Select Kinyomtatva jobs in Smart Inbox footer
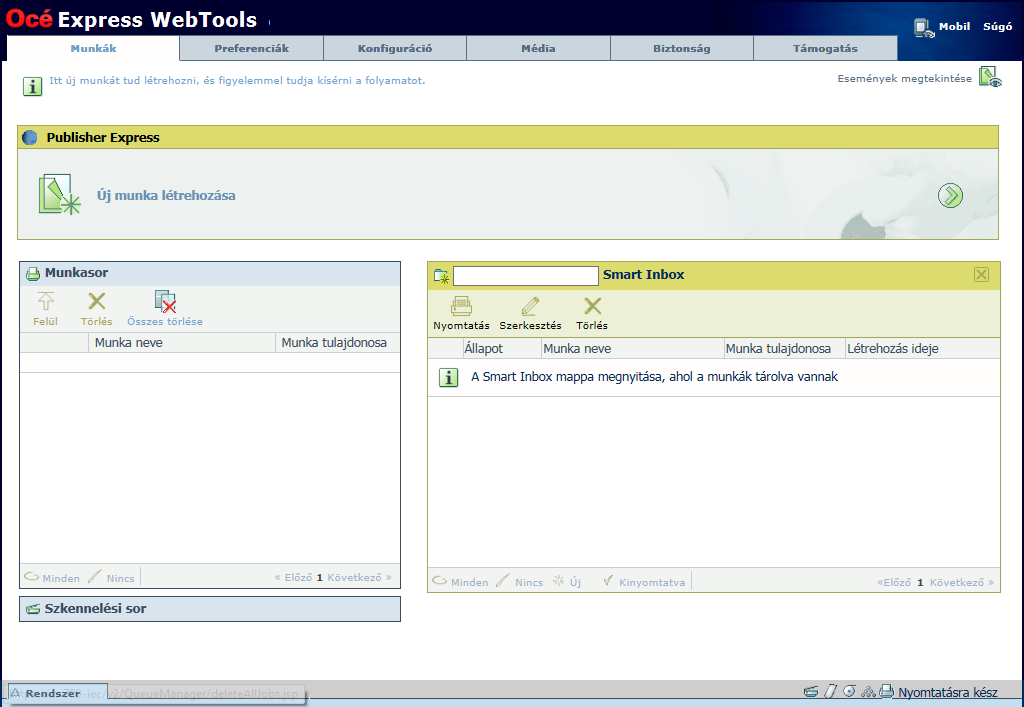Image resolution: width=1024 pixels, height=707 pixels. (644, 582)
